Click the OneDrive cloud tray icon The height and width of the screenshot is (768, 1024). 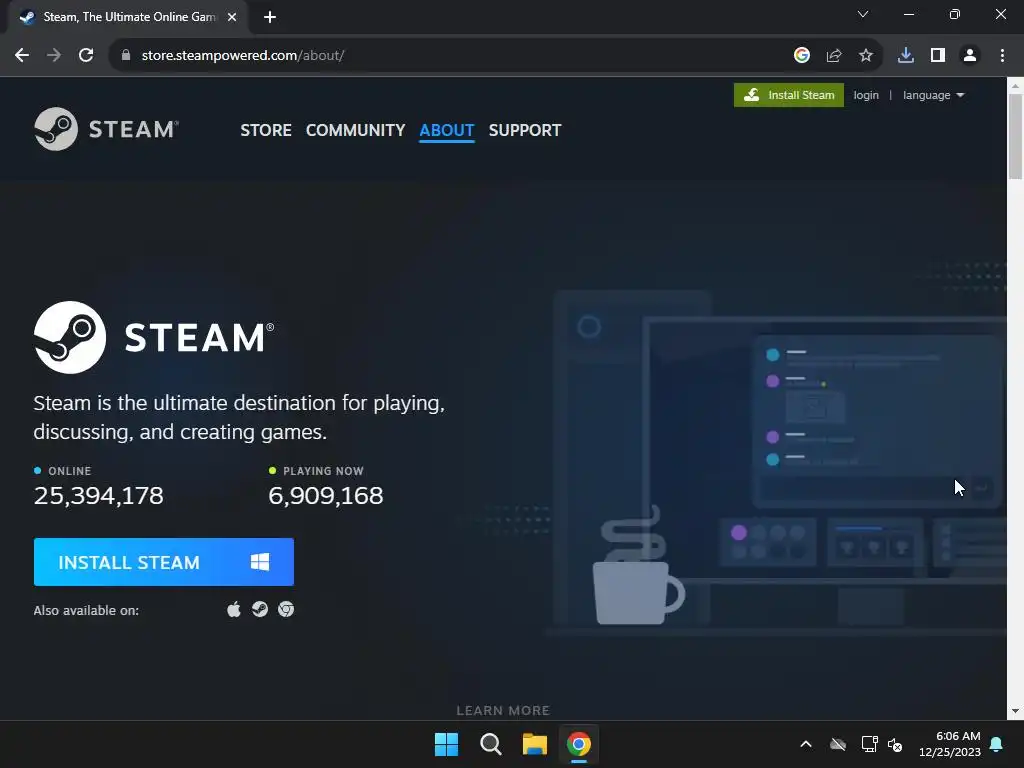click(x=838, y=744)
